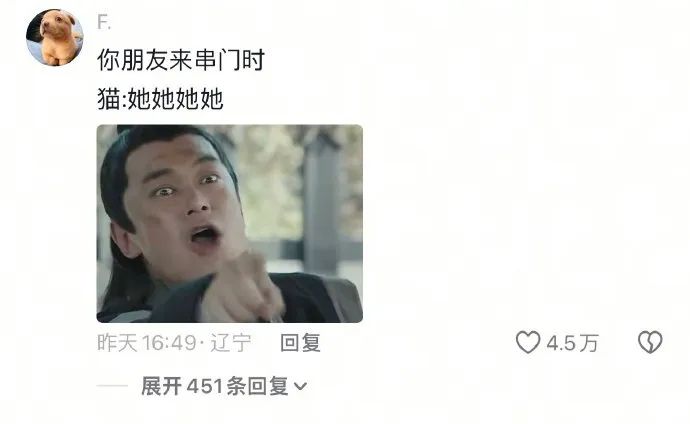The width and height of the screenshot is (690, 424).
Task: Click the 4.5万 like count
Action: click(573, 343)
